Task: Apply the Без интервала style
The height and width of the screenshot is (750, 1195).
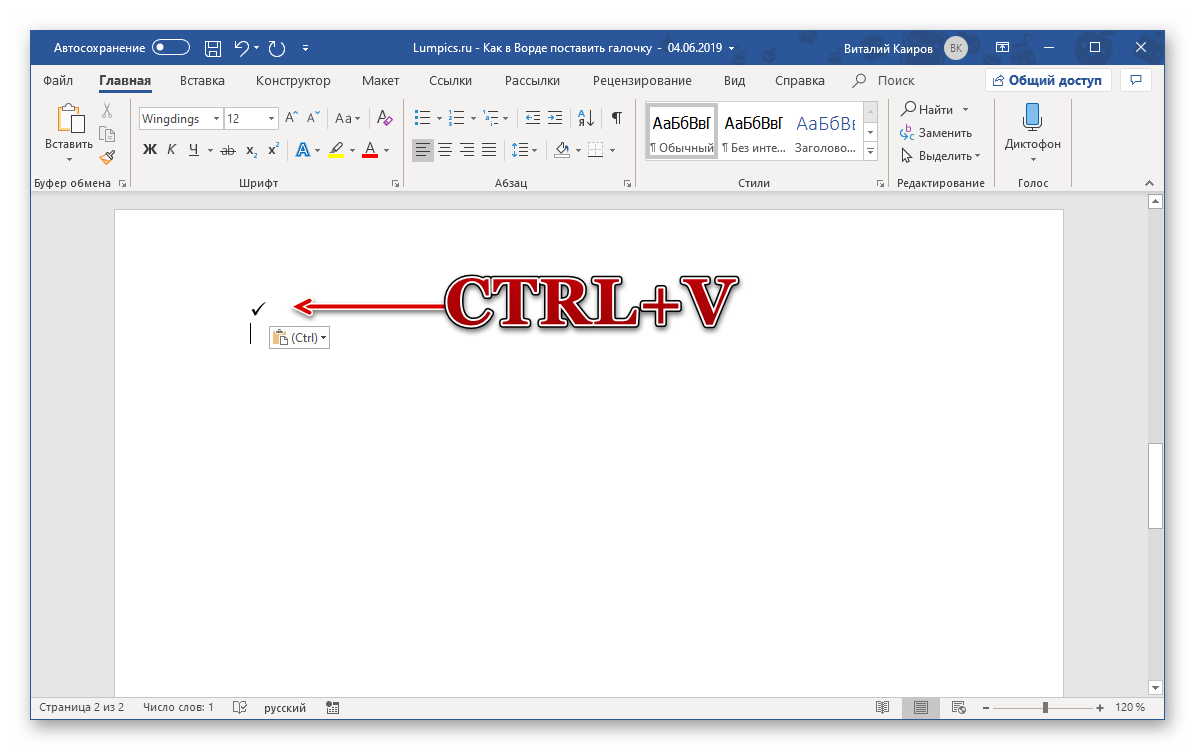Action: click(753, 131)
